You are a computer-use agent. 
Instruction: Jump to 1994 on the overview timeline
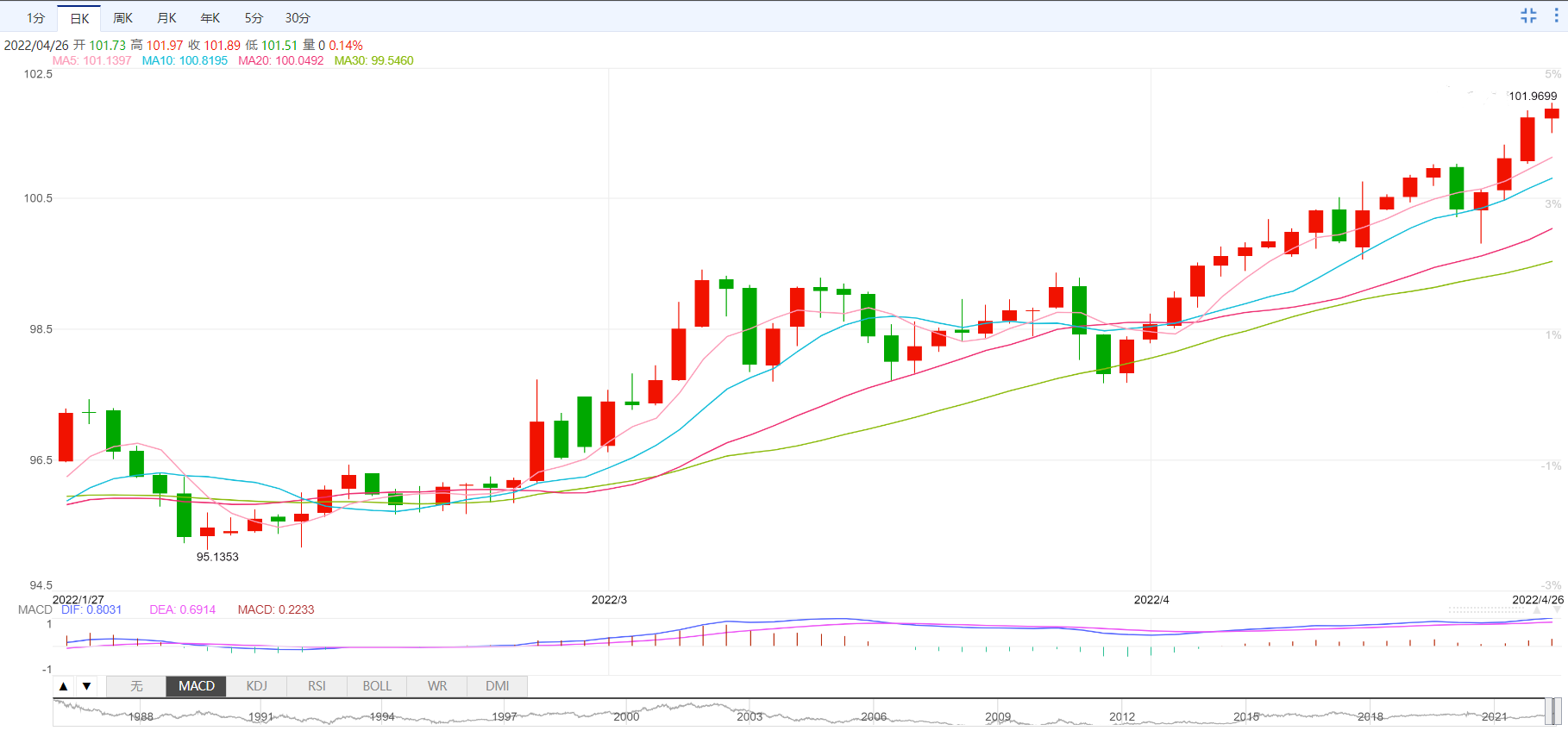(382, 717)
